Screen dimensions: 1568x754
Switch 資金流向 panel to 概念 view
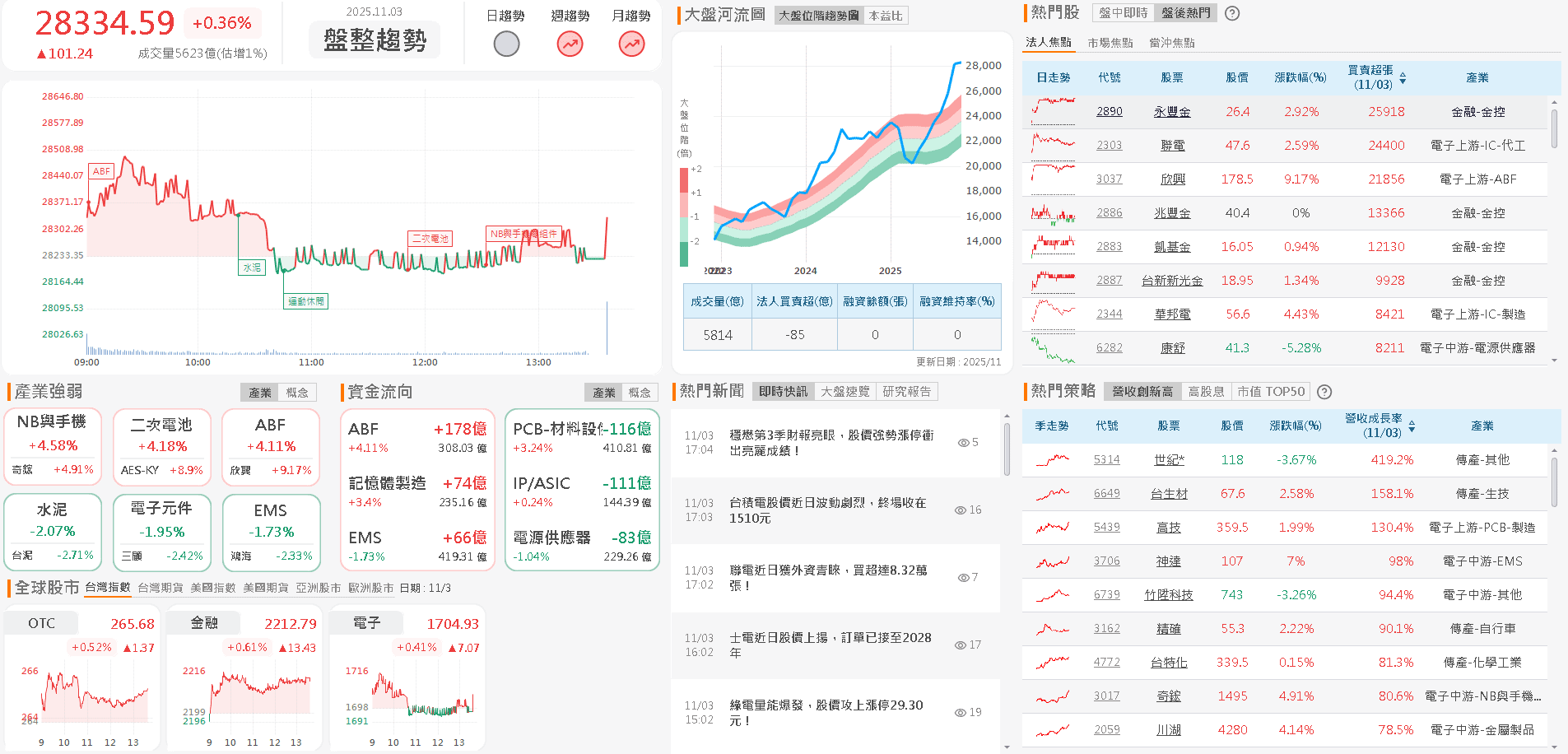641,393
